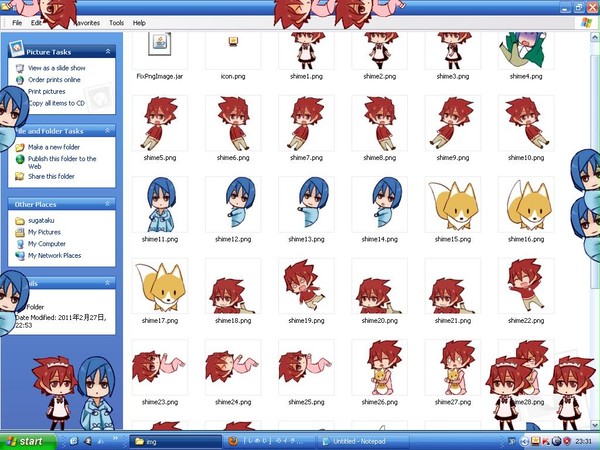
Task: Click the slide show icon in Picture Tasks
Action: tap(20, 68)
